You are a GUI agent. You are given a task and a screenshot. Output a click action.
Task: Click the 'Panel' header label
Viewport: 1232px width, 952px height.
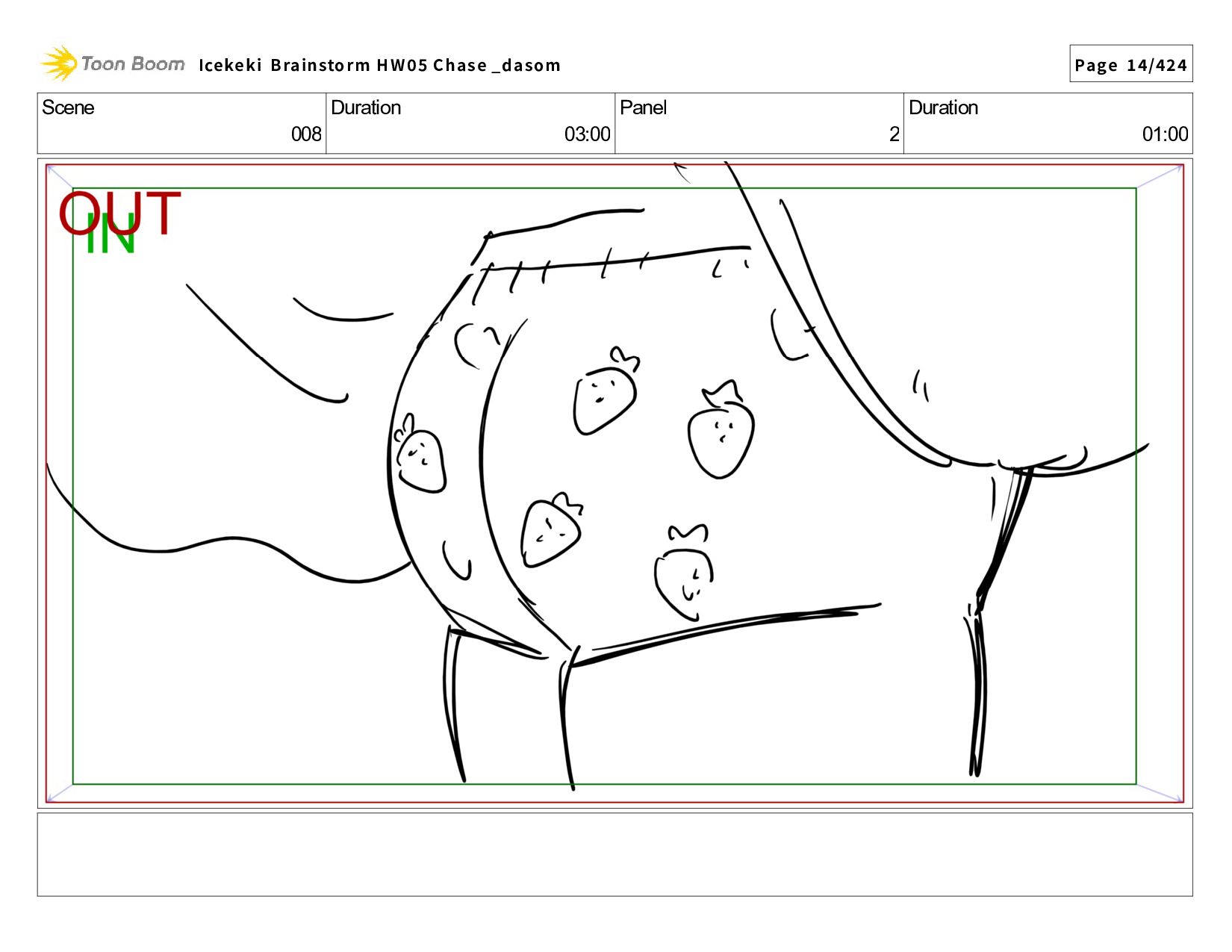coord(643,108)
